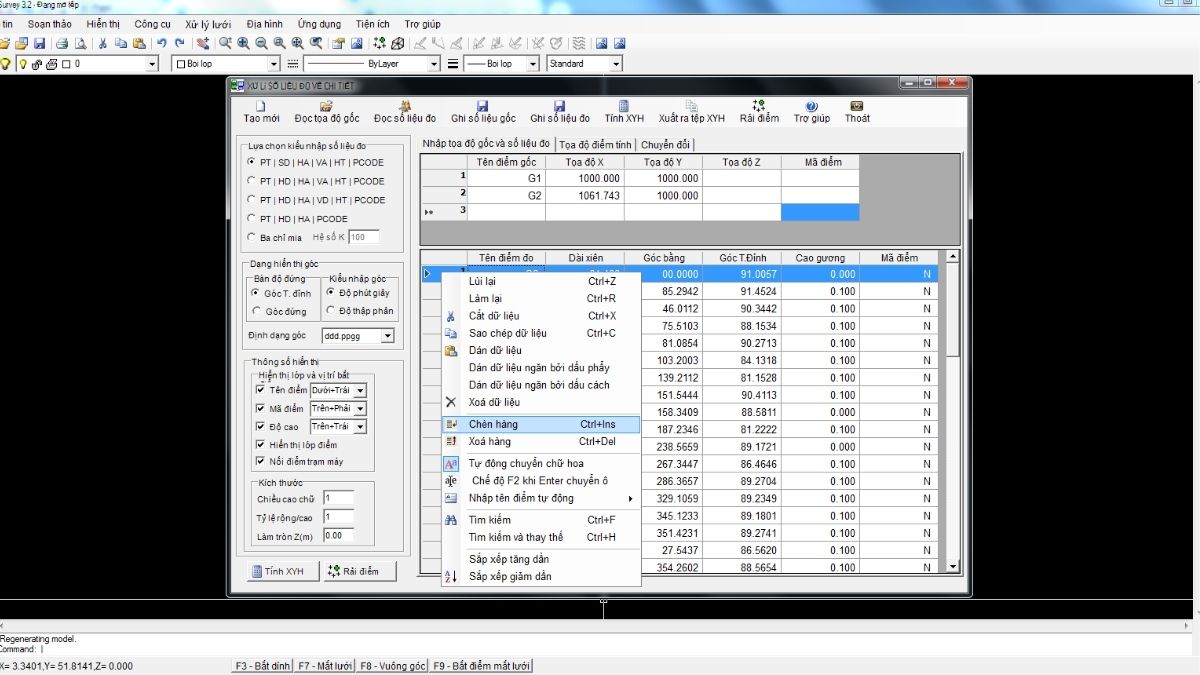Toggle the Mã điểm checkbox

tap(261, 408)
